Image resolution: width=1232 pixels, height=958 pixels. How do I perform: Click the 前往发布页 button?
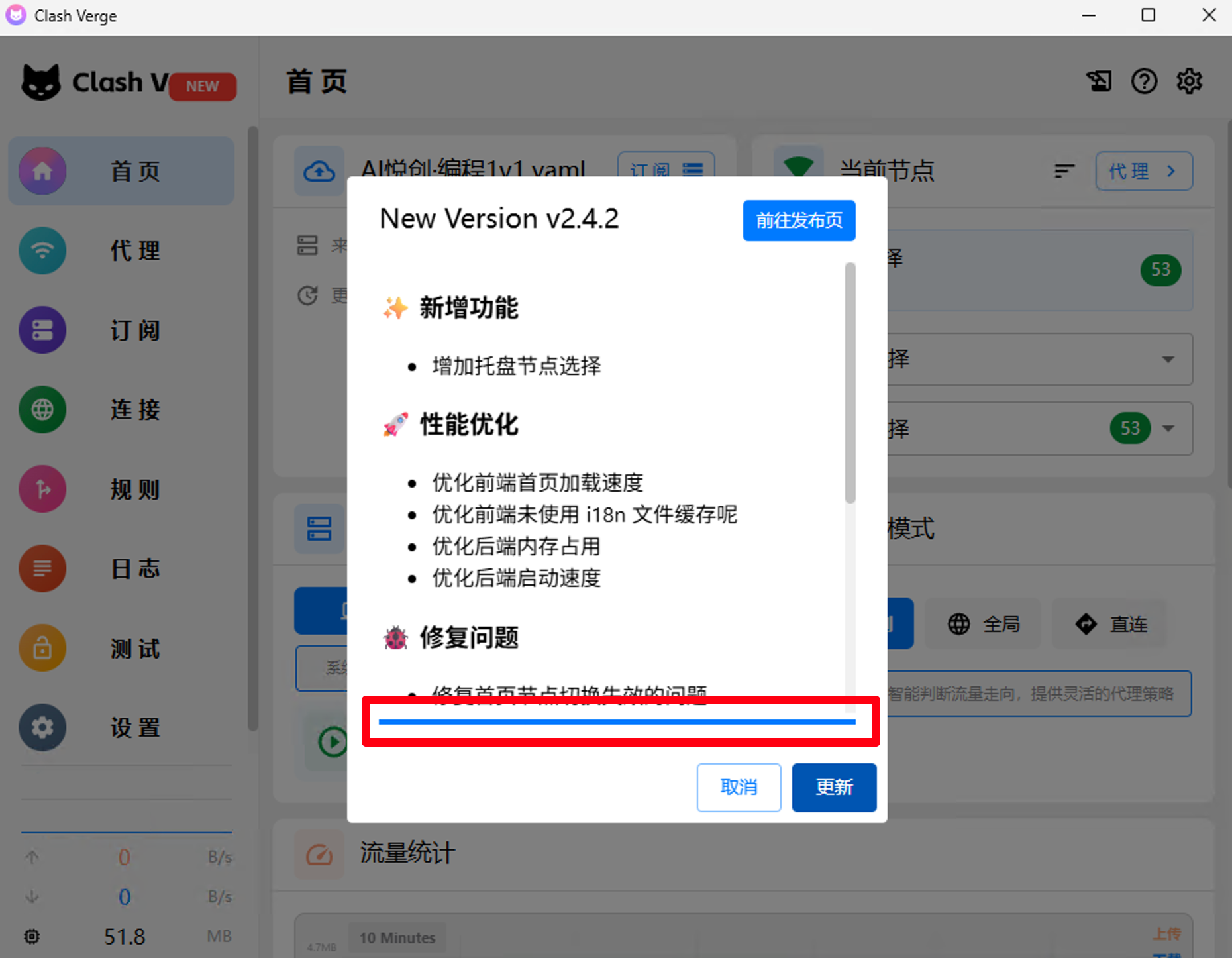pyautogui.click(x=799, y=221)
